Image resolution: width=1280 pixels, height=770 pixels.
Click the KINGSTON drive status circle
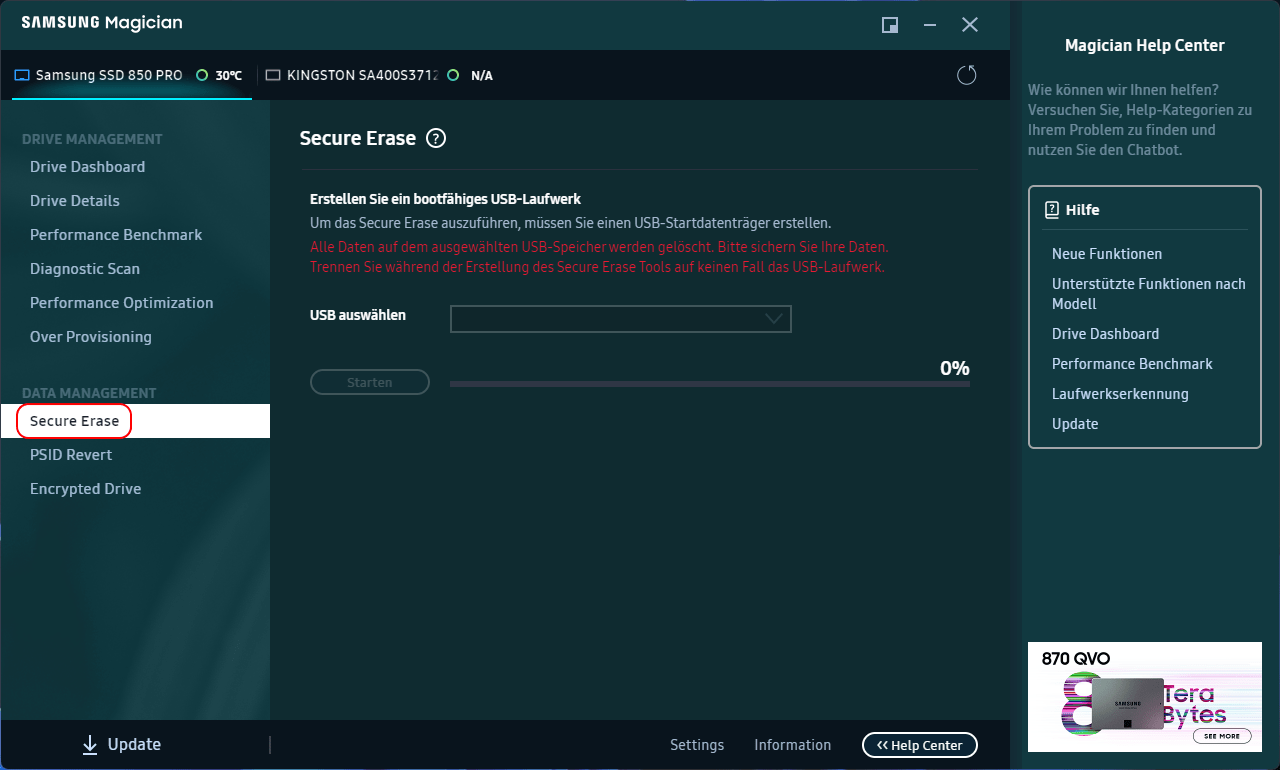454,75
